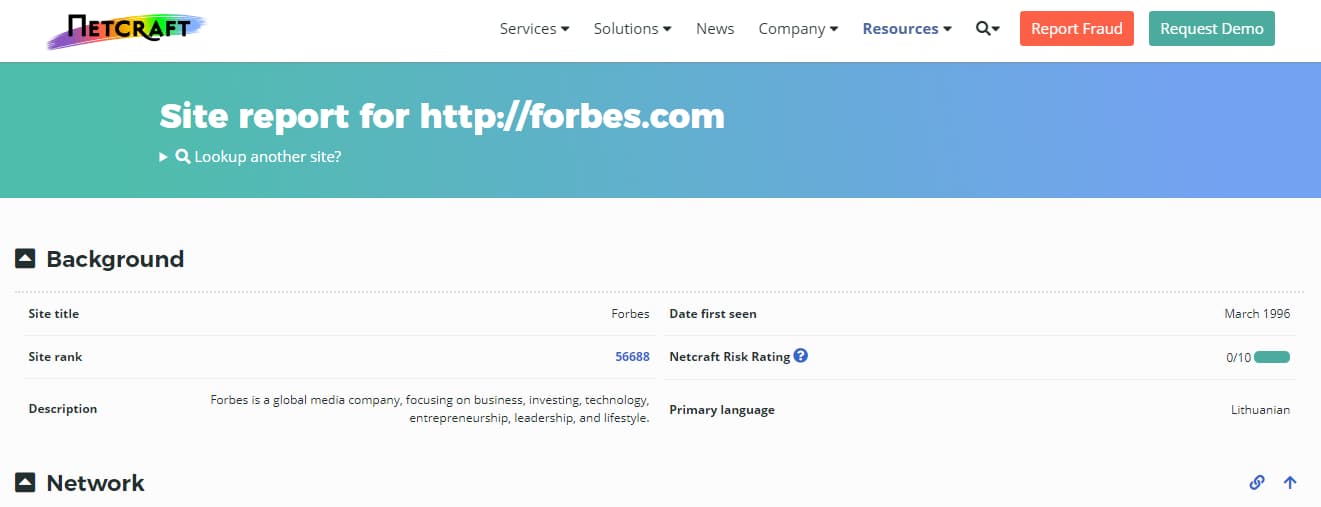The image size is (1321, 507).
Task: Open the search magnifier dropdown
Action: click(988, 29)
